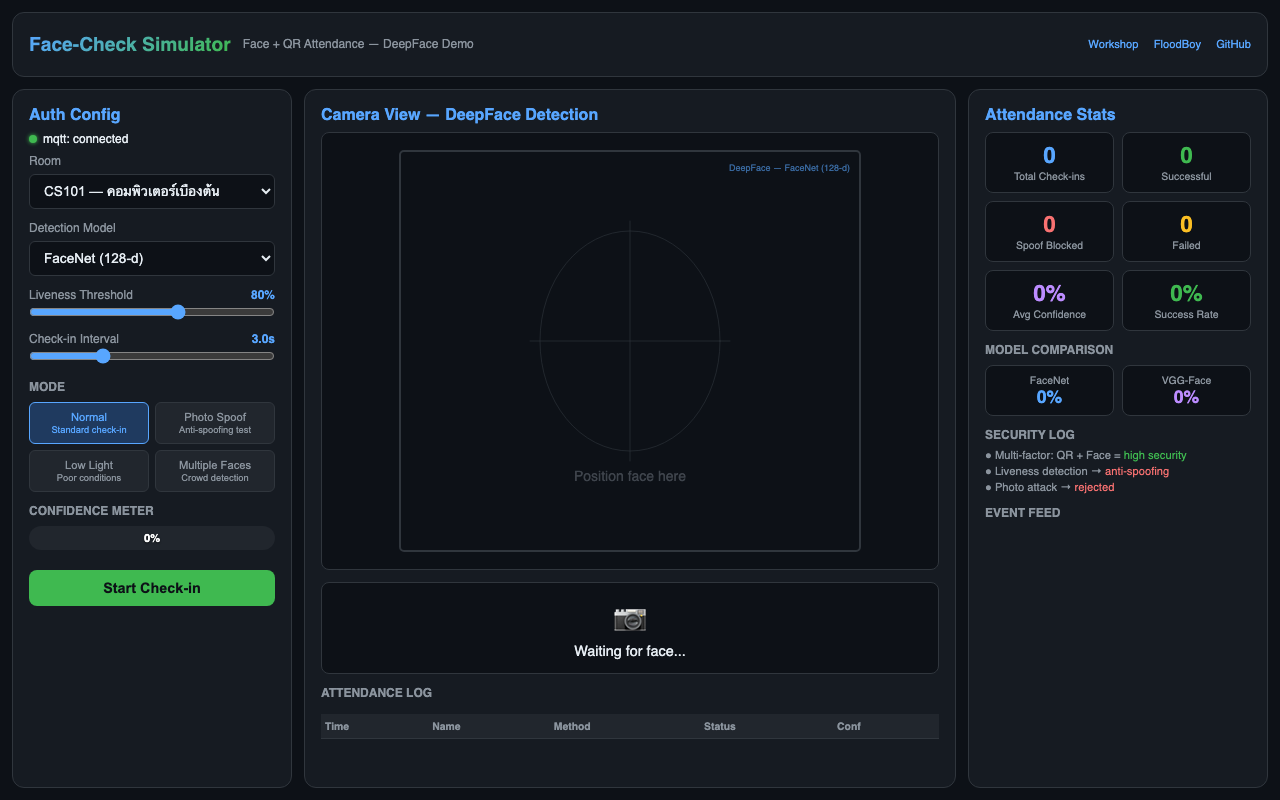Select the Spoof Blocked stat card
The width and height of the screenshot is (1280, 800).
pyautogui.click(x=1049, y=231)
